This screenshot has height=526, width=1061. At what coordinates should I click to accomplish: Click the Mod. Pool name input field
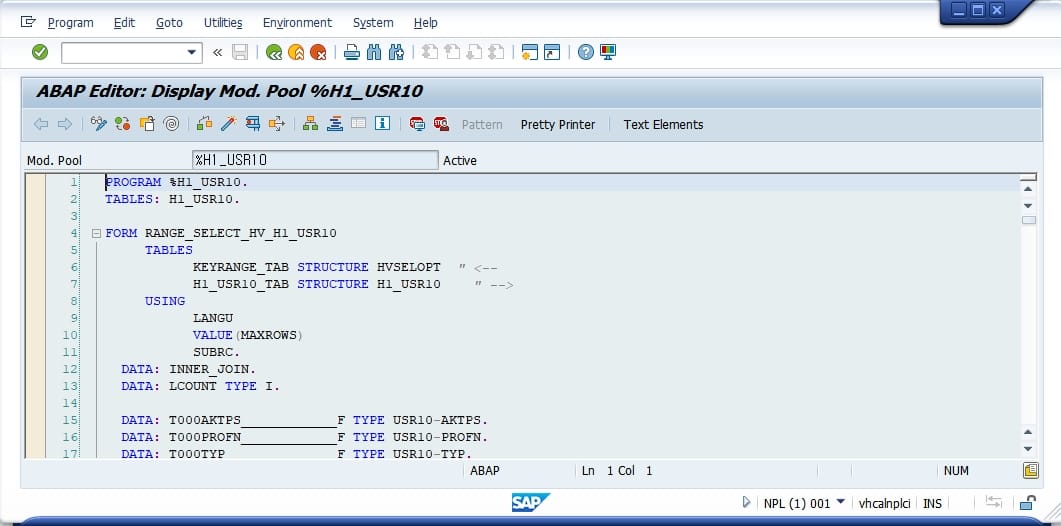[x=314, y=160]
